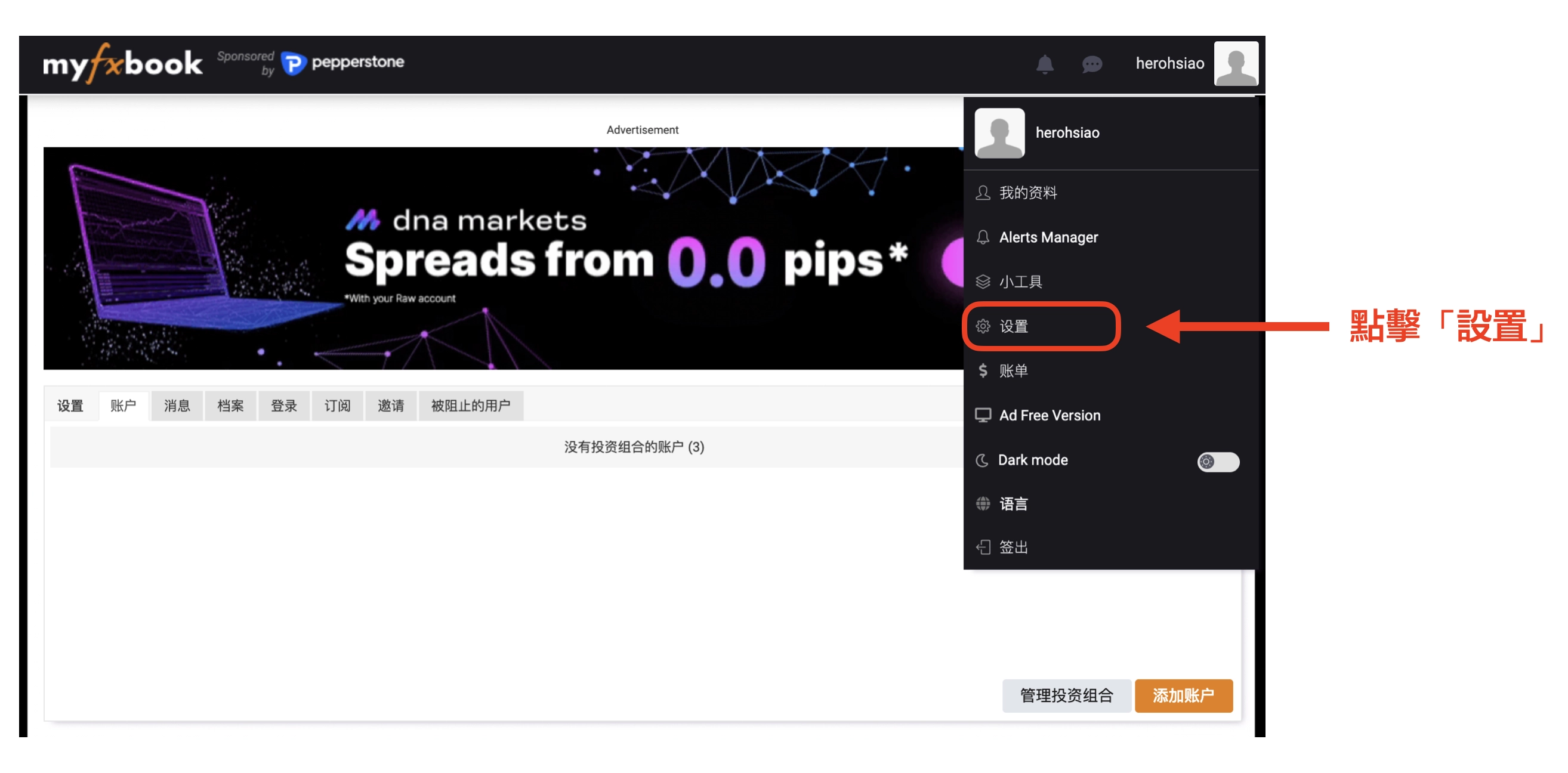Click the Pepperstone sponsor logo
This screenshot has width=1568, height=773.
342,63
